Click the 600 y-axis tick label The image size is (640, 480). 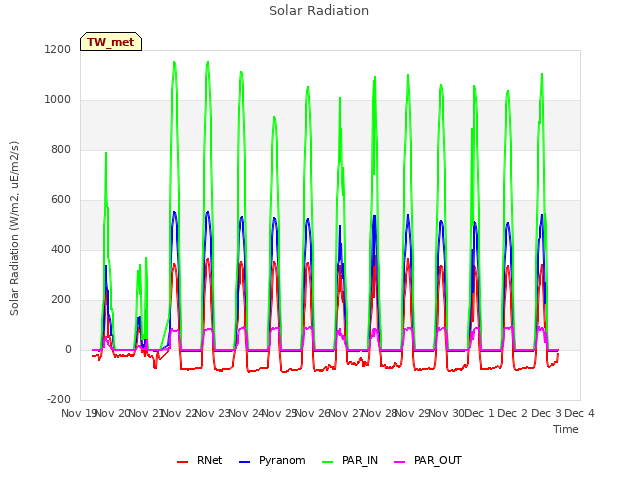click(61, 200)
